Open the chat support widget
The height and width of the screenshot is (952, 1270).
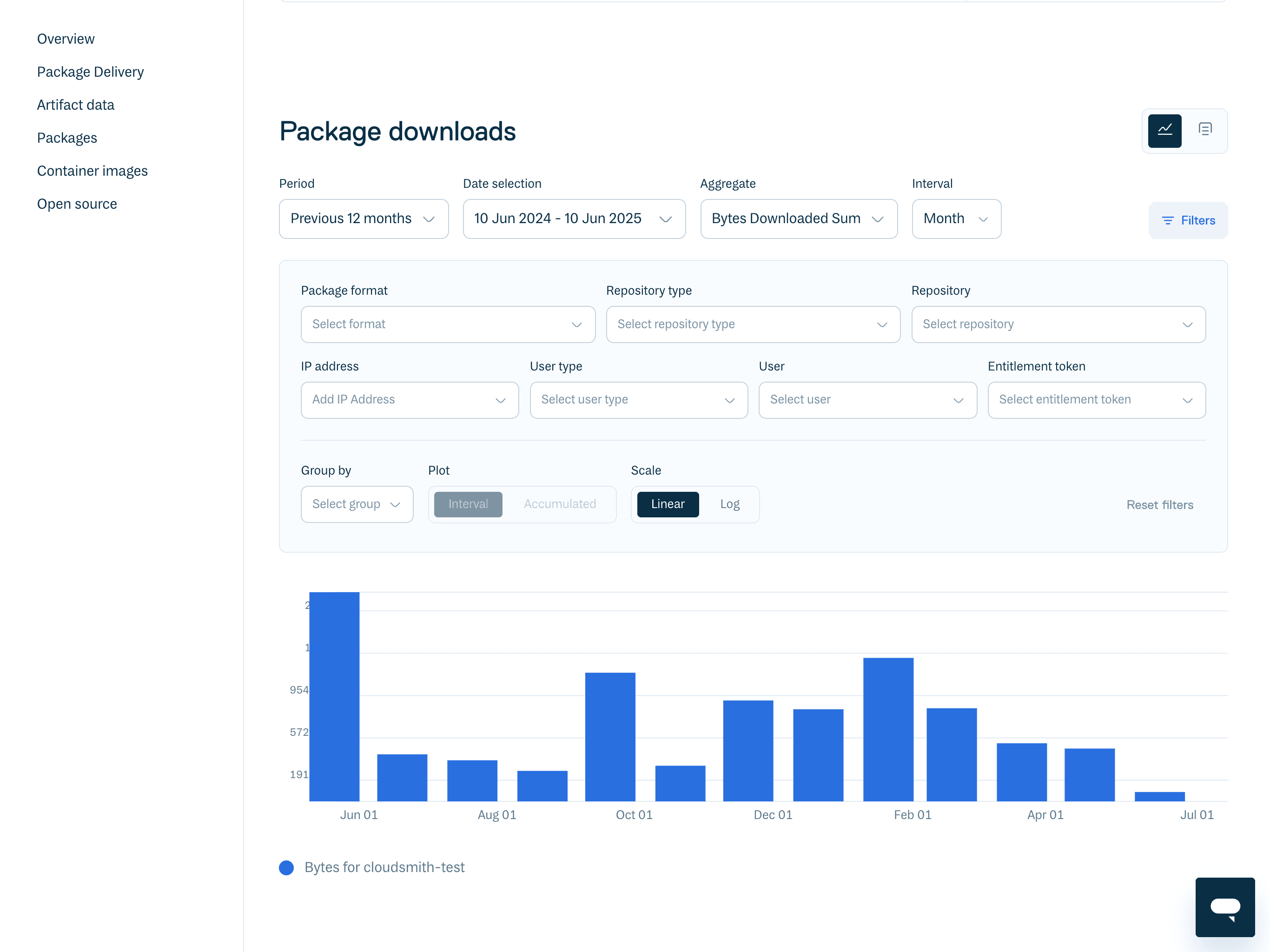coord(1225,907)
